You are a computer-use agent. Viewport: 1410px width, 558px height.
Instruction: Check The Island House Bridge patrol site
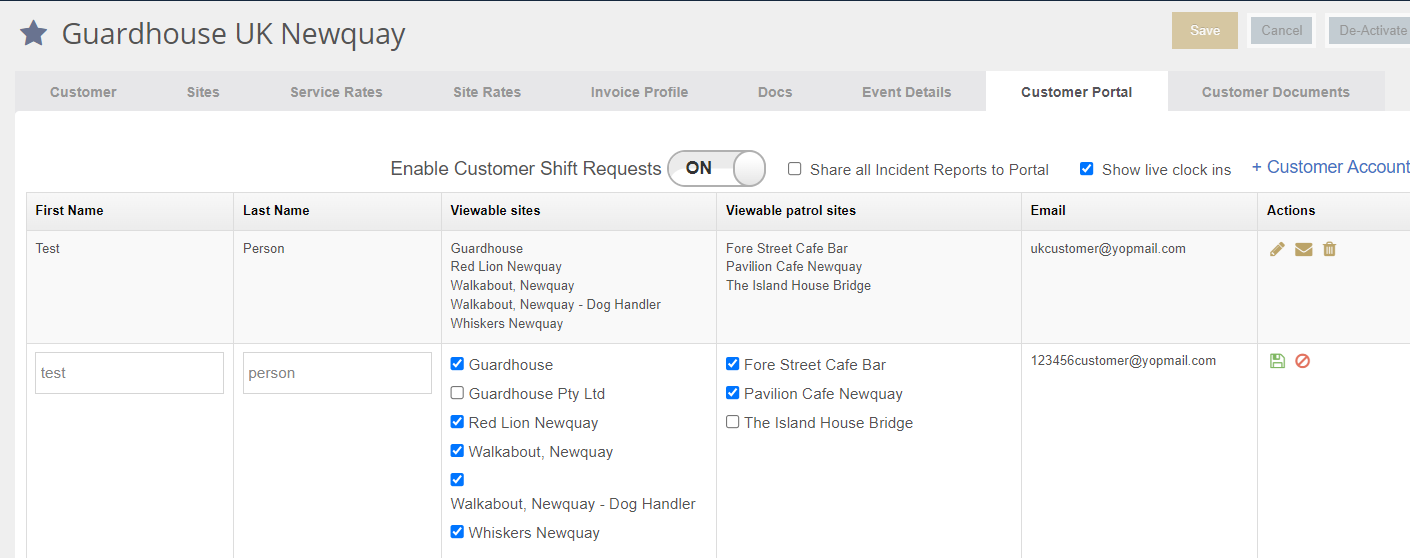pos(733,422)
